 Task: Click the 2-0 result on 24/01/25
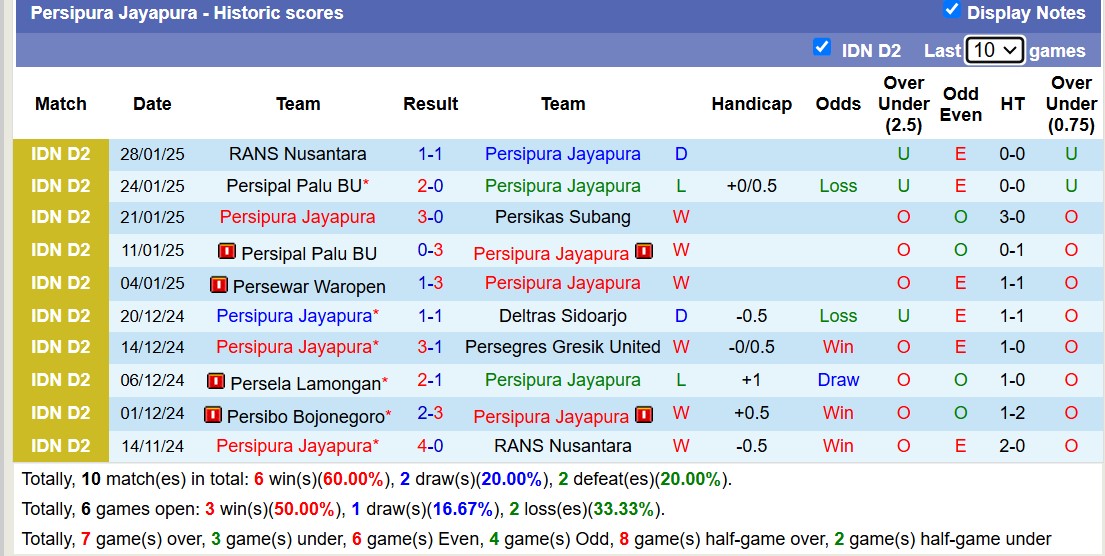430,186
